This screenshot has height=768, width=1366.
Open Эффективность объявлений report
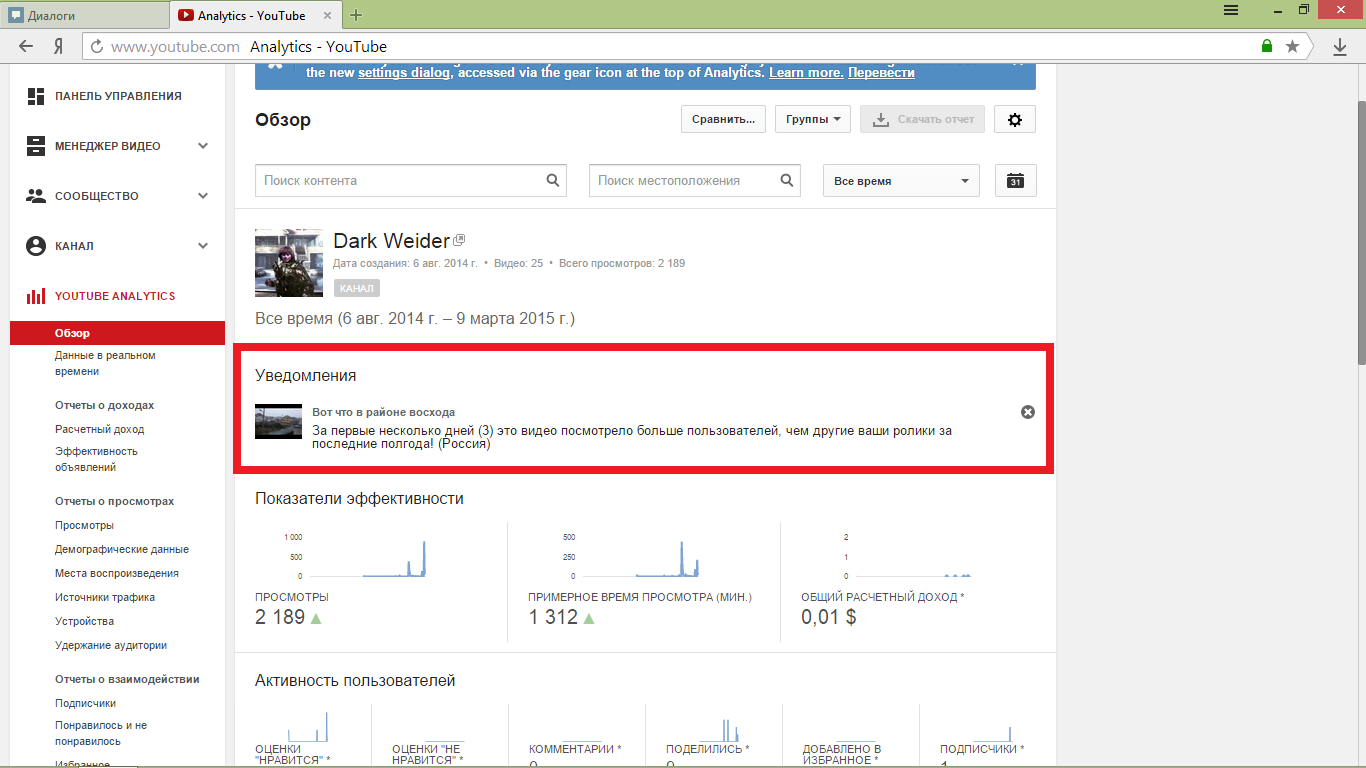click(96, 459)
